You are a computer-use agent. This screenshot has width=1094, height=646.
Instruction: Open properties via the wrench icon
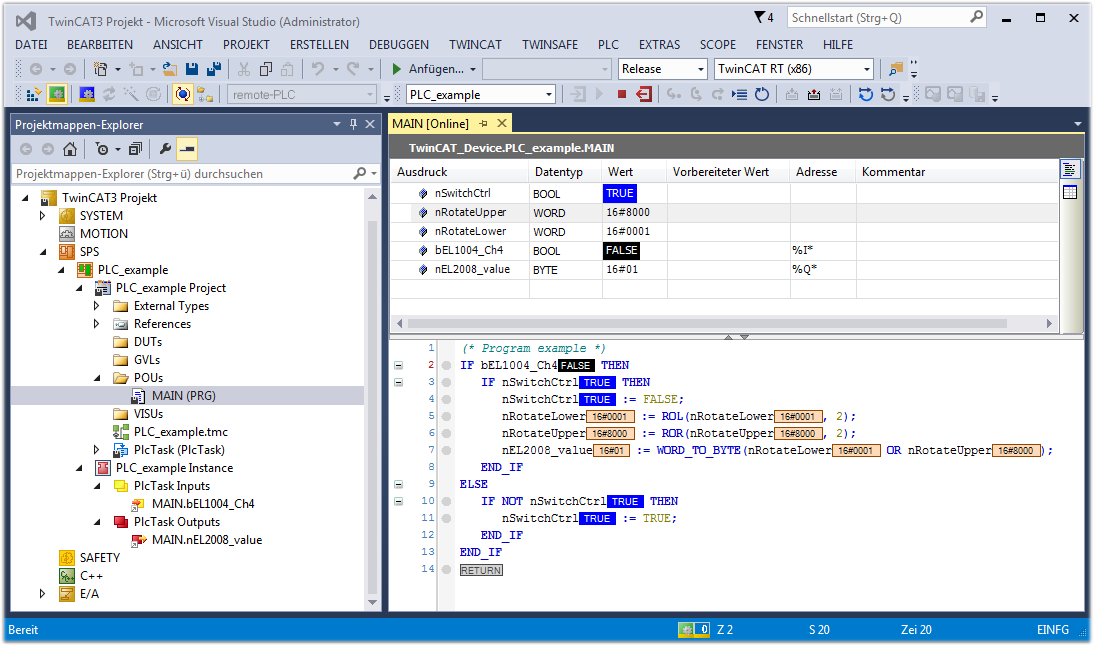click(165, 150)
